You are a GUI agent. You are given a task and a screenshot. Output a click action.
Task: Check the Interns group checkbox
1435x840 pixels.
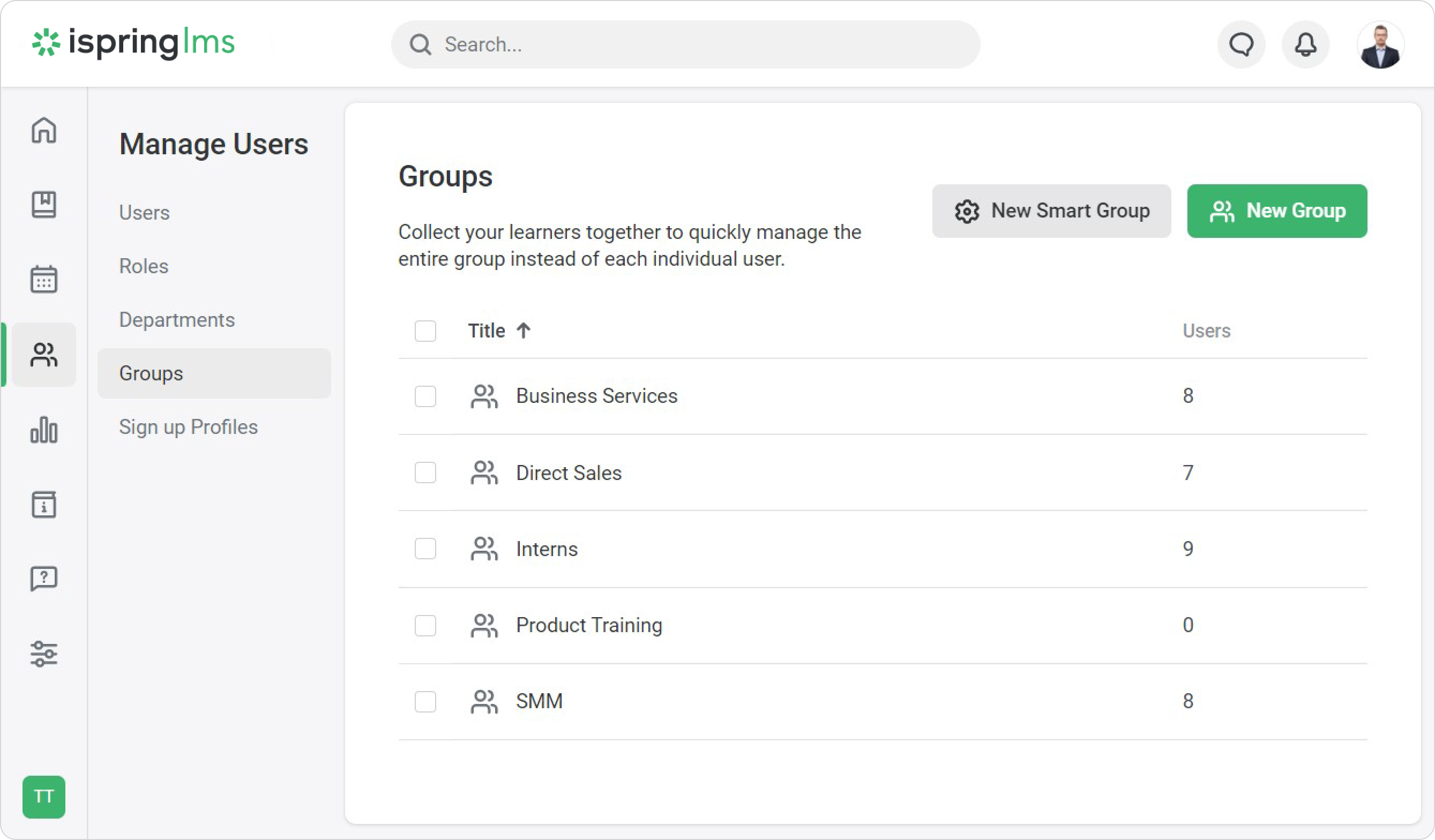tap(425, 549)
